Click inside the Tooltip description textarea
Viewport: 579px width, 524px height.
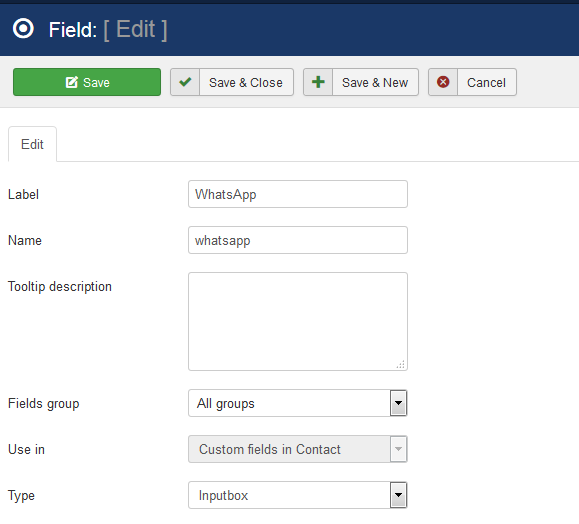coord(298,321)
